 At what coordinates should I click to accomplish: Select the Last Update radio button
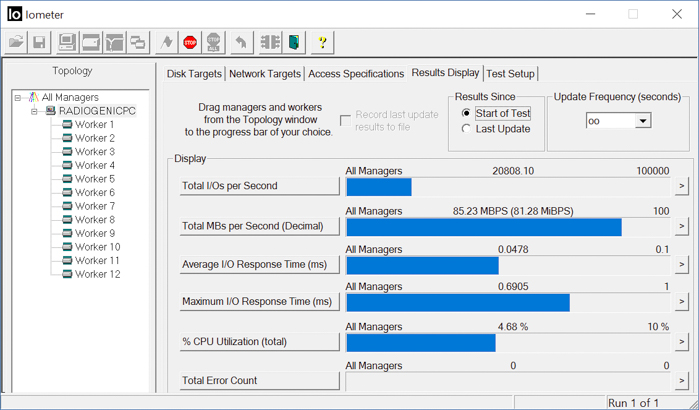click(467, 129)
